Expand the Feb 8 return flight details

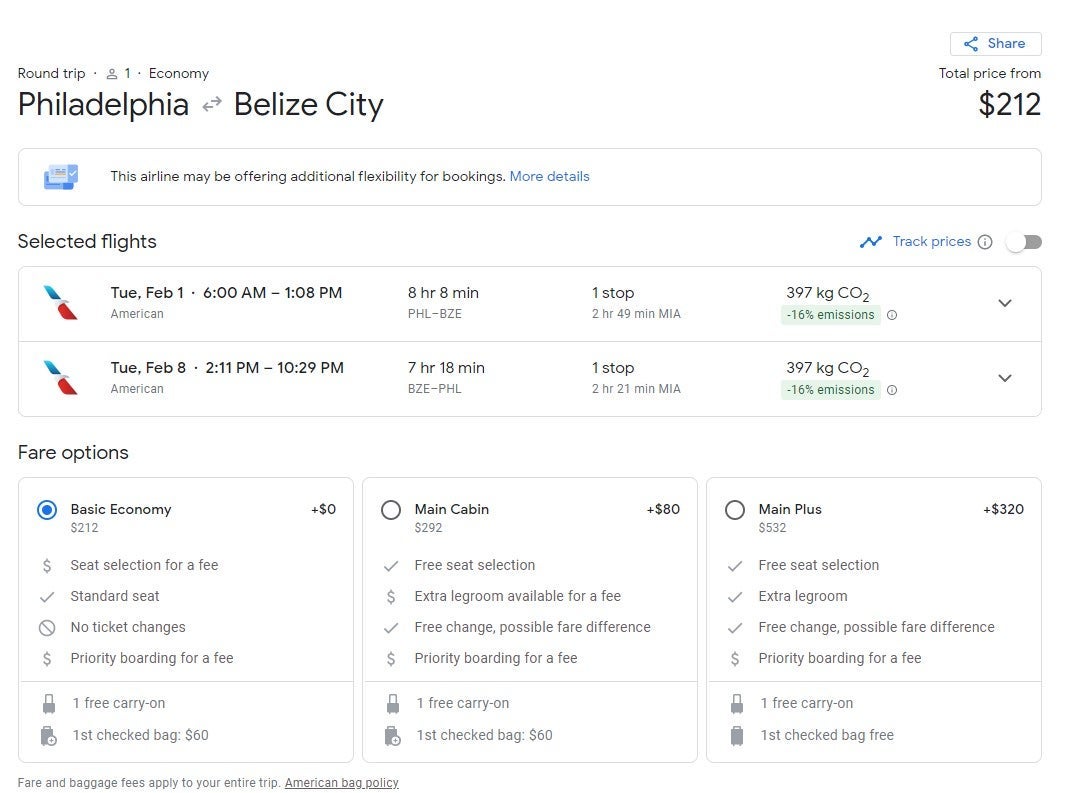coord(1005,378)
